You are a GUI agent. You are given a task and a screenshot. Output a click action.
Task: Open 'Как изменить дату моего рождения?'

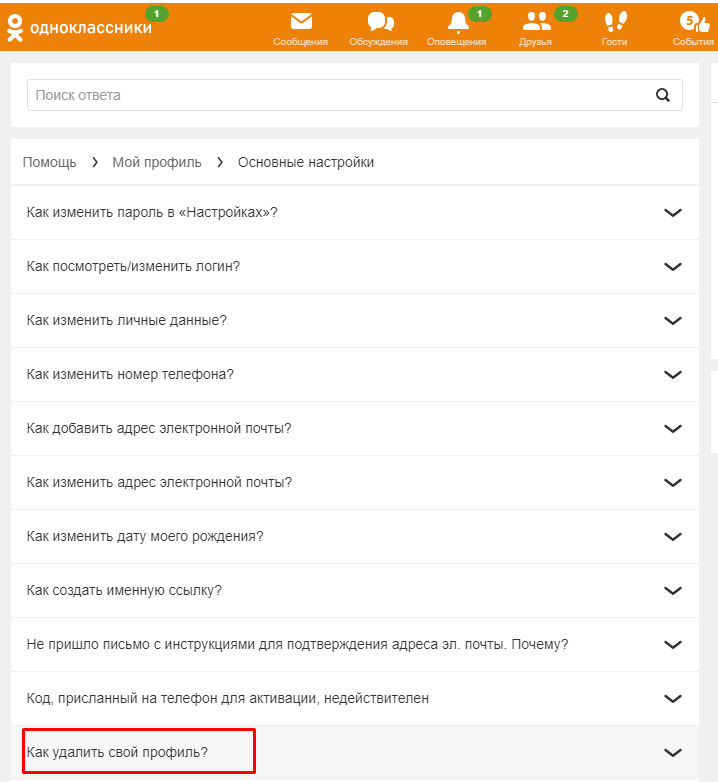click(145, 536)
